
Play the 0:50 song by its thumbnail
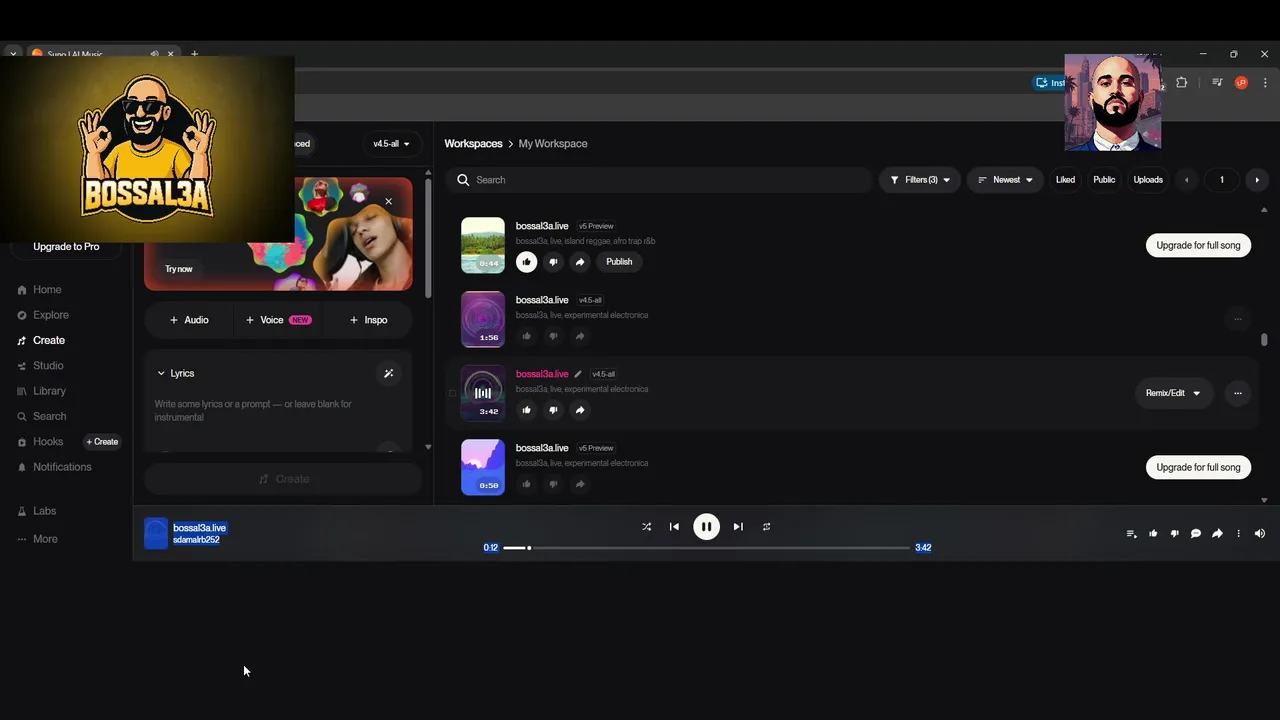click(483, 467)
